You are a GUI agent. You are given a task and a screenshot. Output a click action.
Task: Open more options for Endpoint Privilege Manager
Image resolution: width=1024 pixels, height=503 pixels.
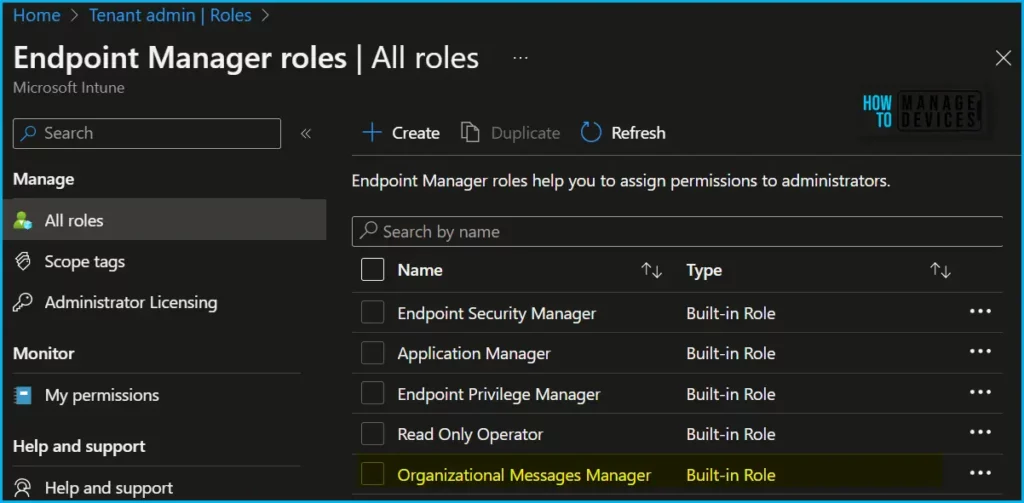point(980,393)
